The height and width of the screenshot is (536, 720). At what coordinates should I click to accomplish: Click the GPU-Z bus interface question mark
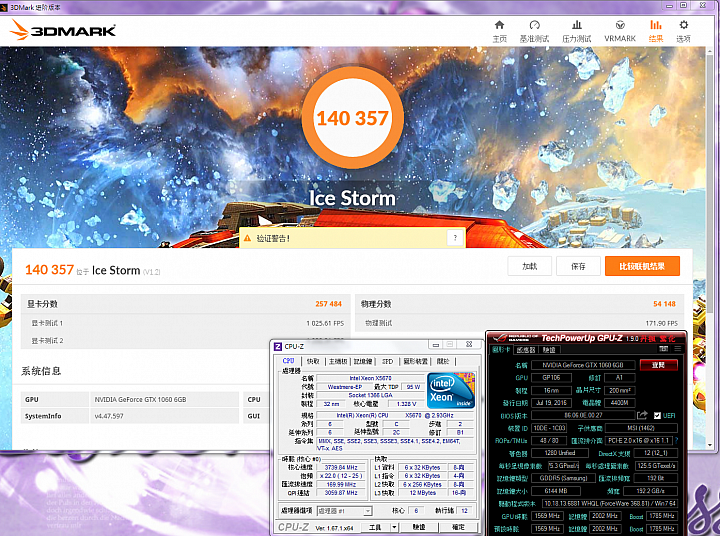tap(676, 440)
